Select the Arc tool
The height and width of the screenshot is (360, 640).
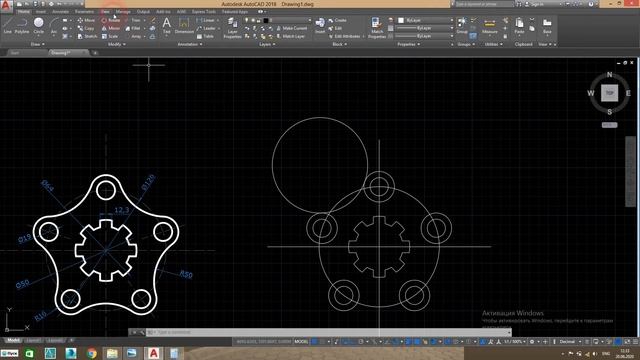point(53,25)
